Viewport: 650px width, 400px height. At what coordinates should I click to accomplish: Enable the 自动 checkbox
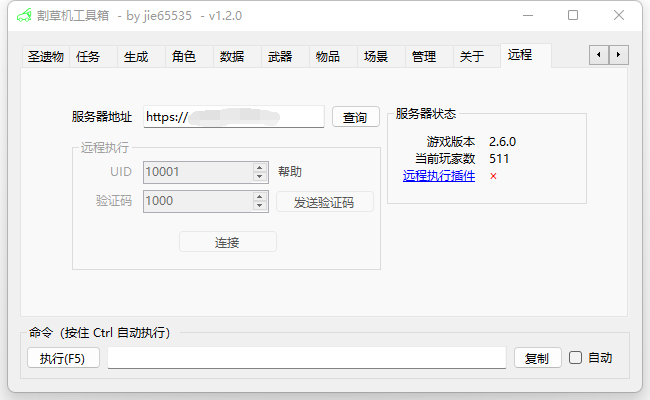click(x=575, y=358)
